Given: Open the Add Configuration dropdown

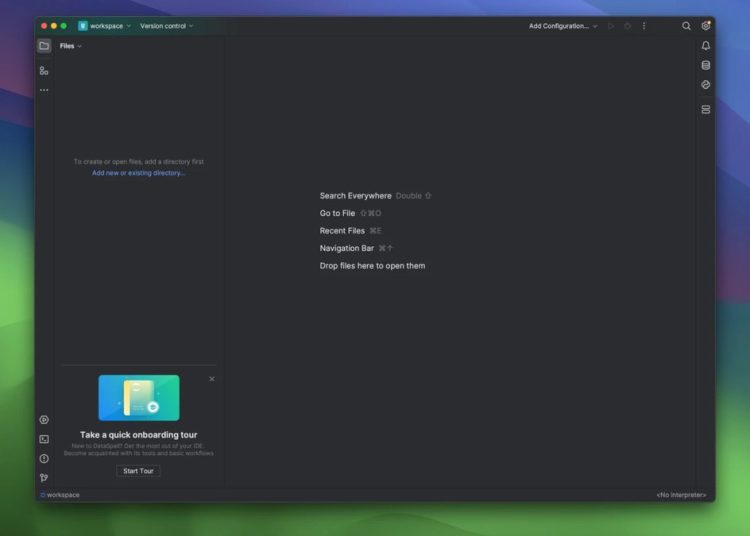Looking at the screenshot, I should [563, 26].
